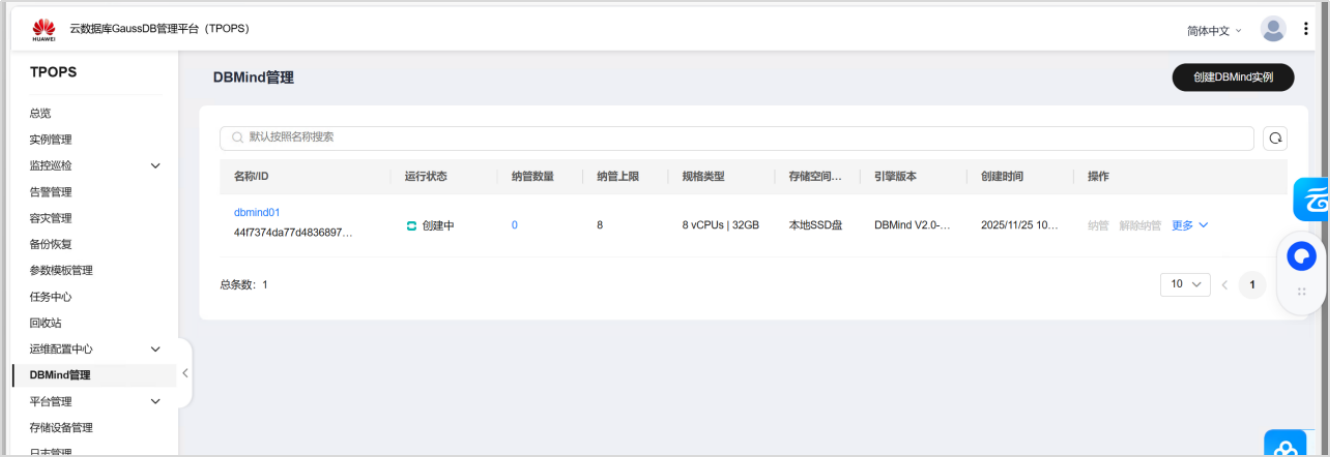The height and width of the screenshot is (459, 1331).
Task: Click the instance ID 44f7374da77d4836897
Action: coord(293,233)
